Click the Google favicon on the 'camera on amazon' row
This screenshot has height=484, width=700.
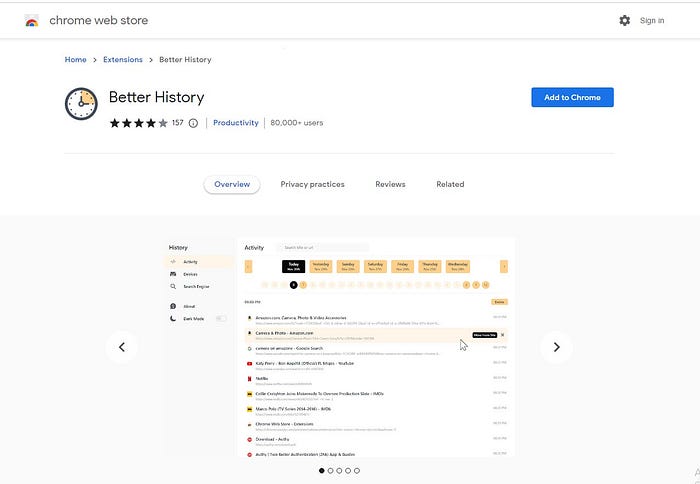[x=250, y=349]
